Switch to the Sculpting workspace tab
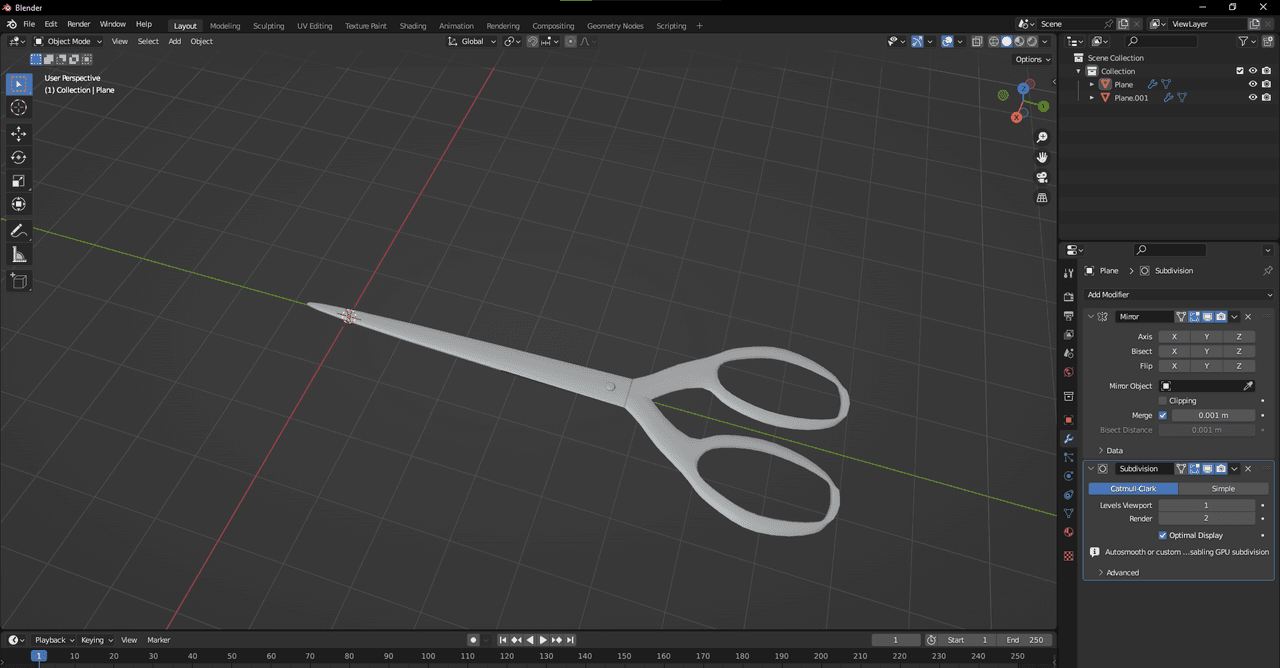The width and height of the screenshot is (1280, 668). 268,26
